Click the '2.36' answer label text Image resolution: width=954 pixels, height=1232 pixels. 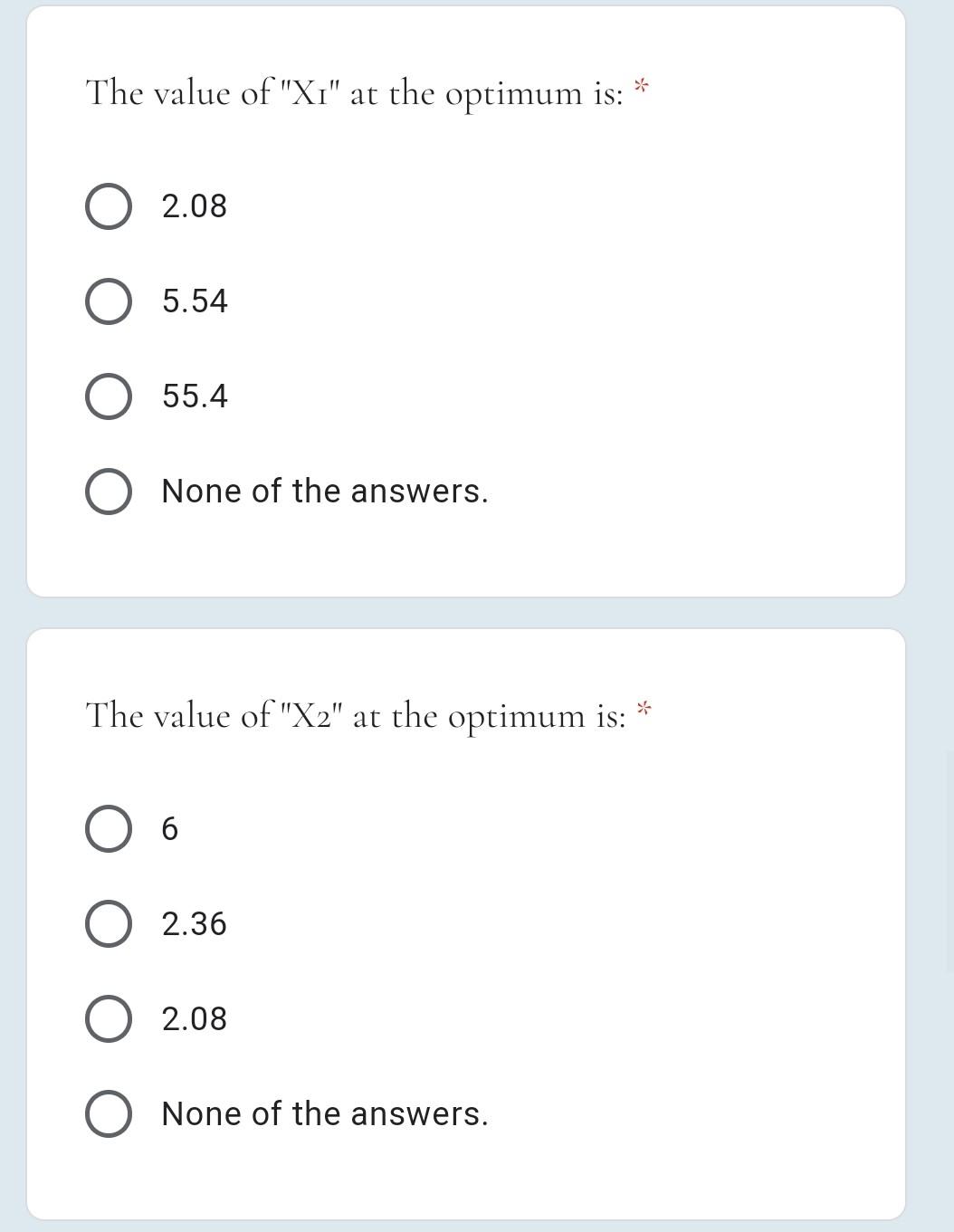click(194, 923)
